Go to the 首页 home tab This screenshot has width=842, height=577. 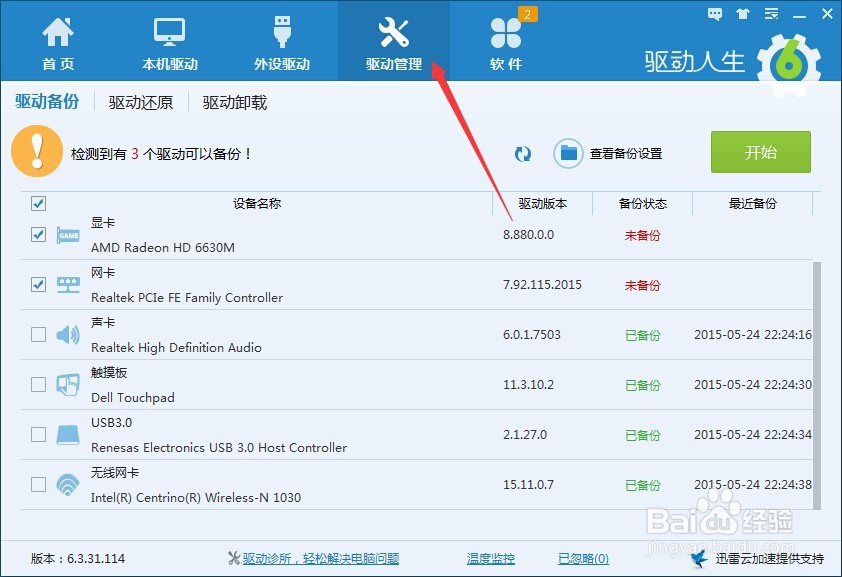pos(58,40)
